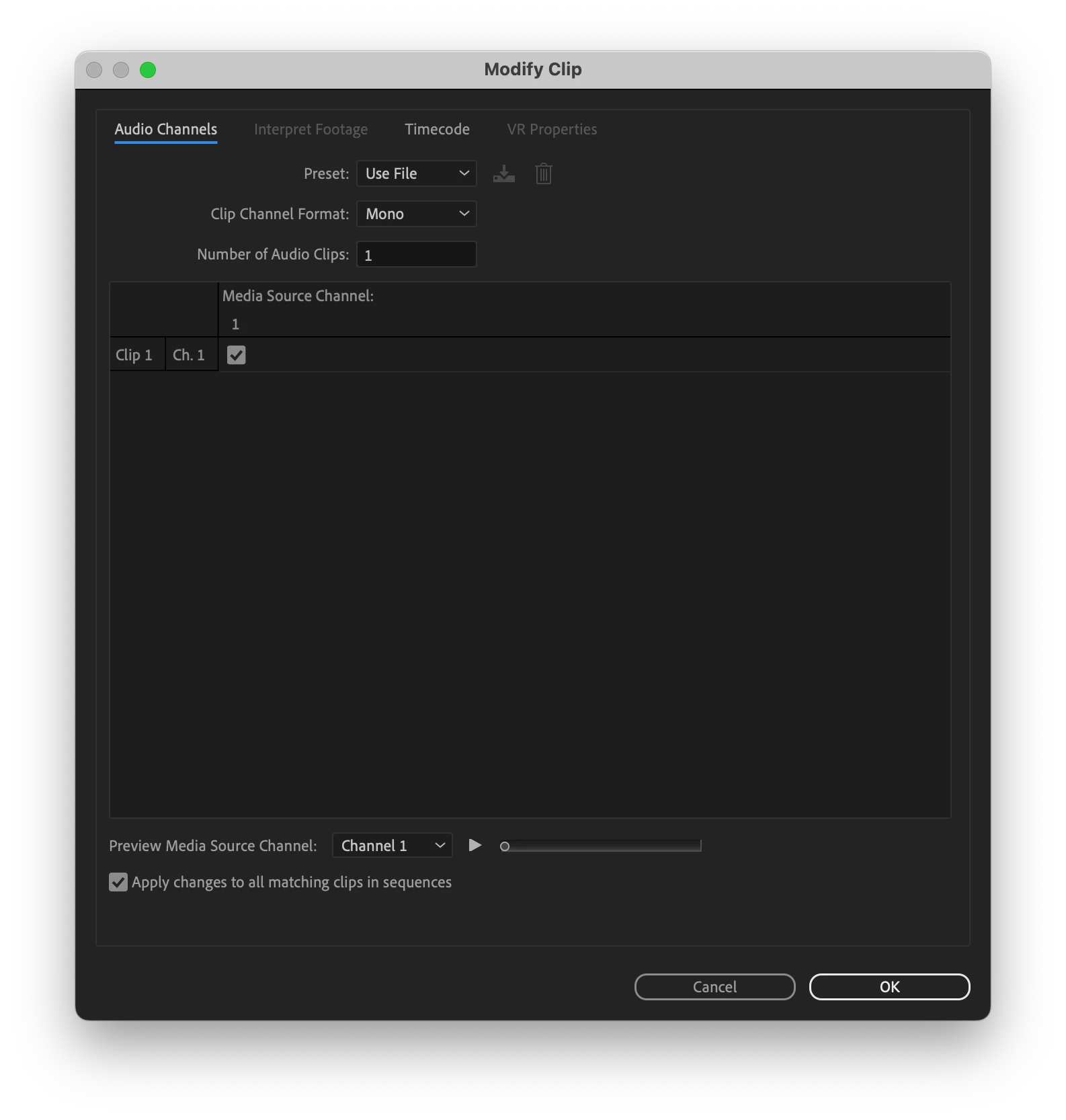Click the OK button
This screenshot has height=1120, width=1066.
(x=890, y=987)
